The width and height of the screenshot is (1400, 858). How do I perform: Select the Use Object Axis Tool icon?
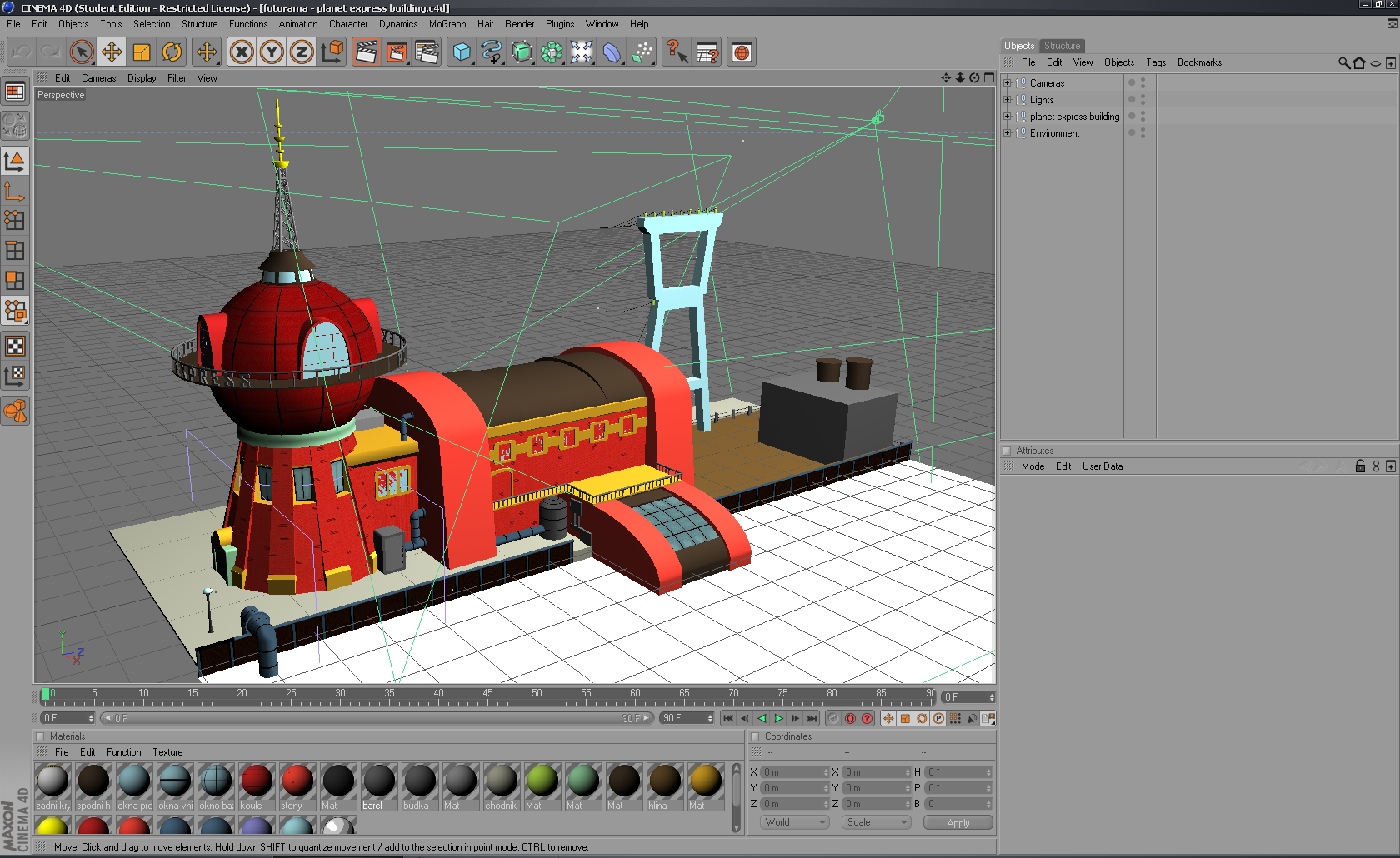tap(15, 191)
